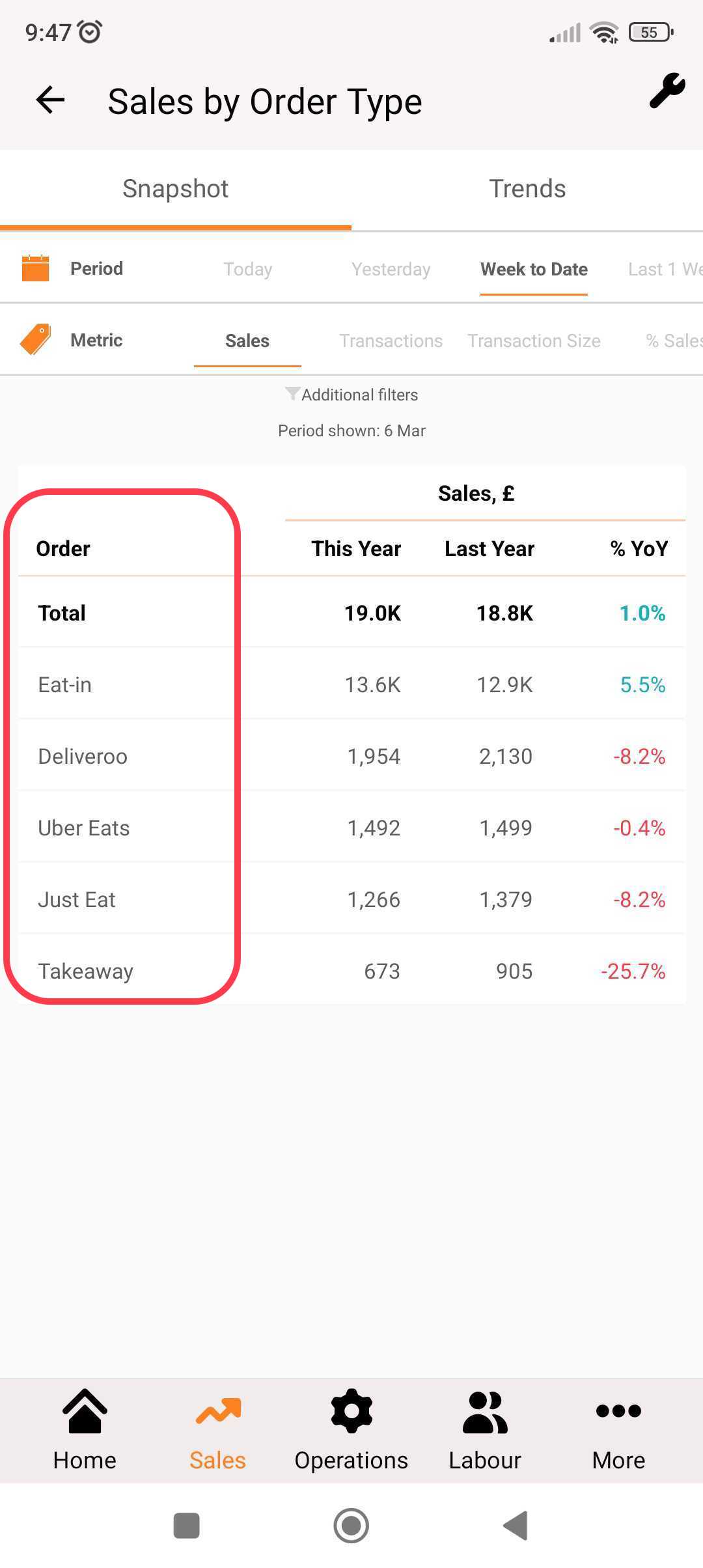The height and width of the screenshot is (1568, 703).
Task: Open Operations gear in bottom bar
Action: [x=351, y=1411]
